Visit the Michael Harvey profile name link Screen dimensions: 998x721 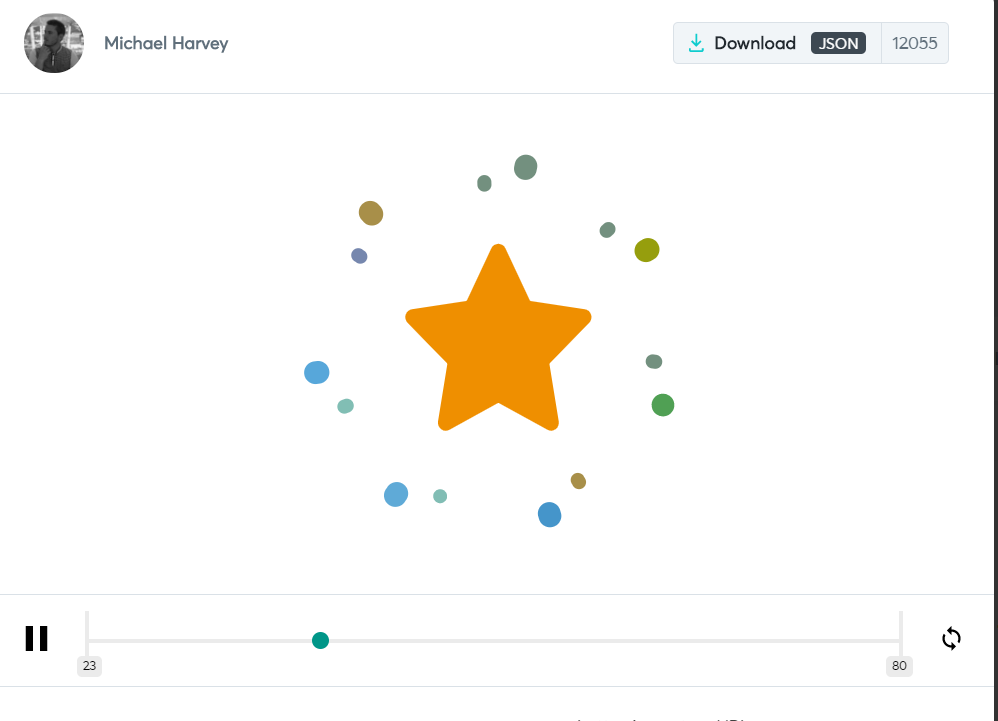point(166,43)
